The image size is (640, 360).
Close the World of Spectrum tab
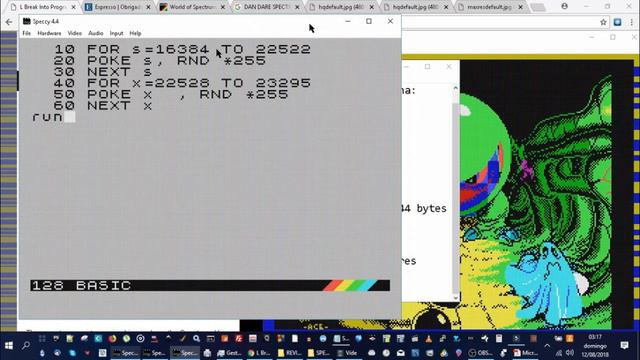(x=223, y=7)
